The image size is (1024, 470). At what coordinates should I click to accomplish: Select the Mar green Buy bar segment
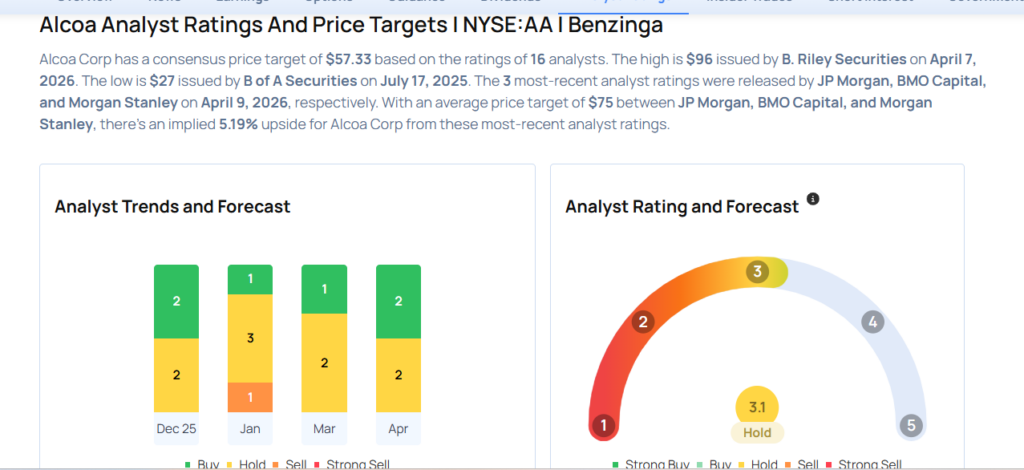coord(325,289)
